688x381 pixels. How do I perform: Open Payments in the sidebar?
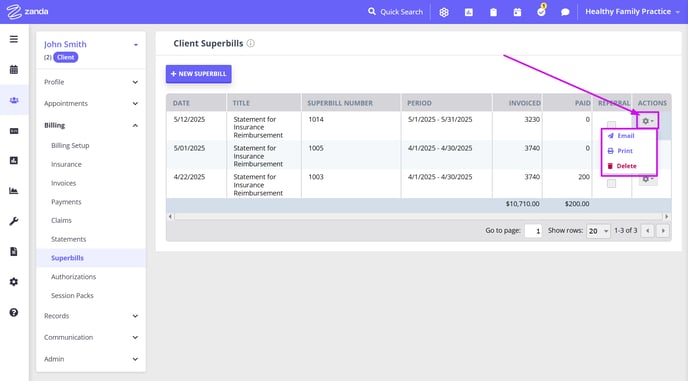point(66,202)
